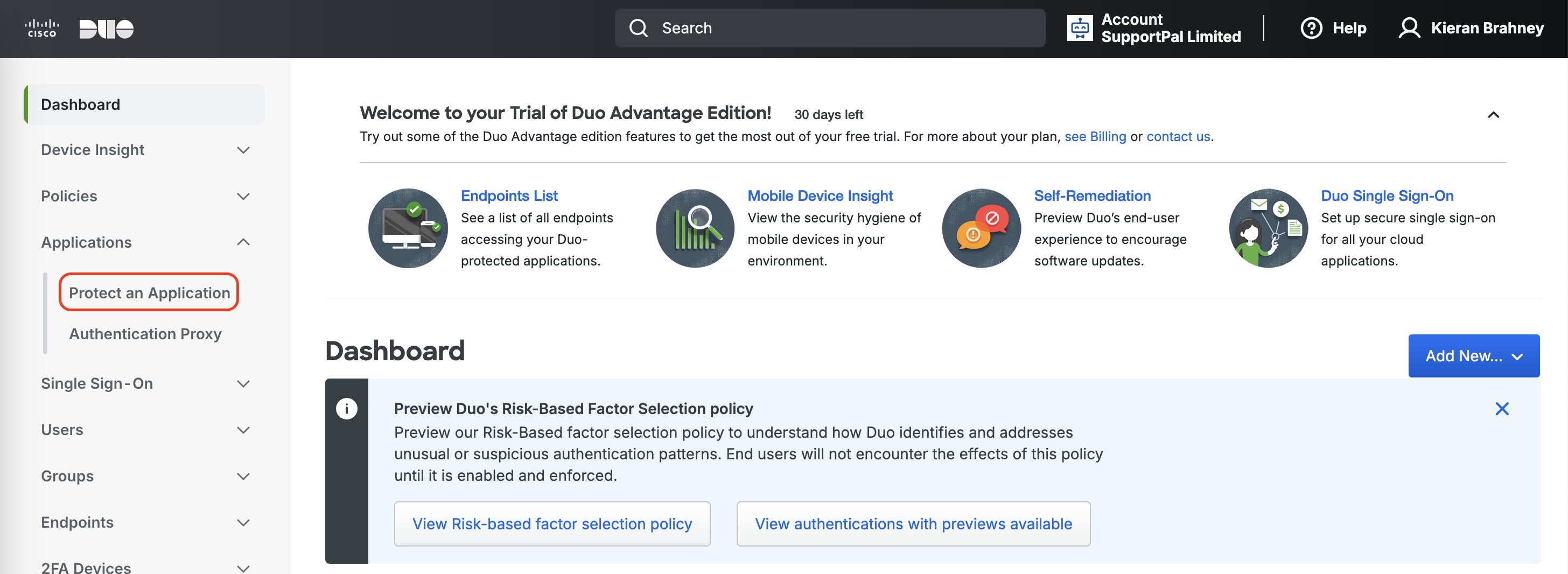Click View Risk-based factor selection policy
The image size is (1568, 574).
552,523
